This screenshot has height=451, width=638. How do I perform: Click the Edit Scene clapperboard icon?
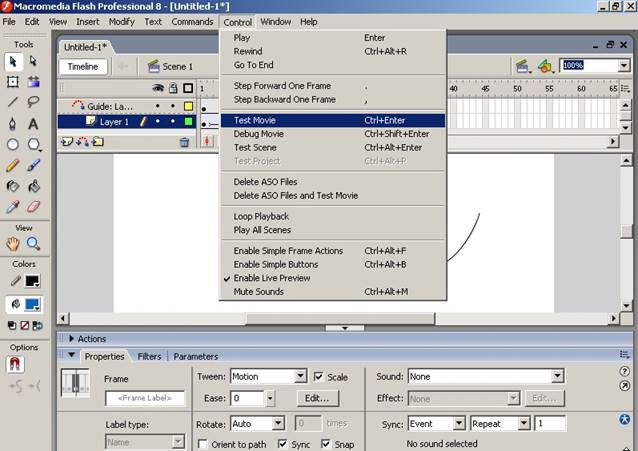(x=523, y=66)
